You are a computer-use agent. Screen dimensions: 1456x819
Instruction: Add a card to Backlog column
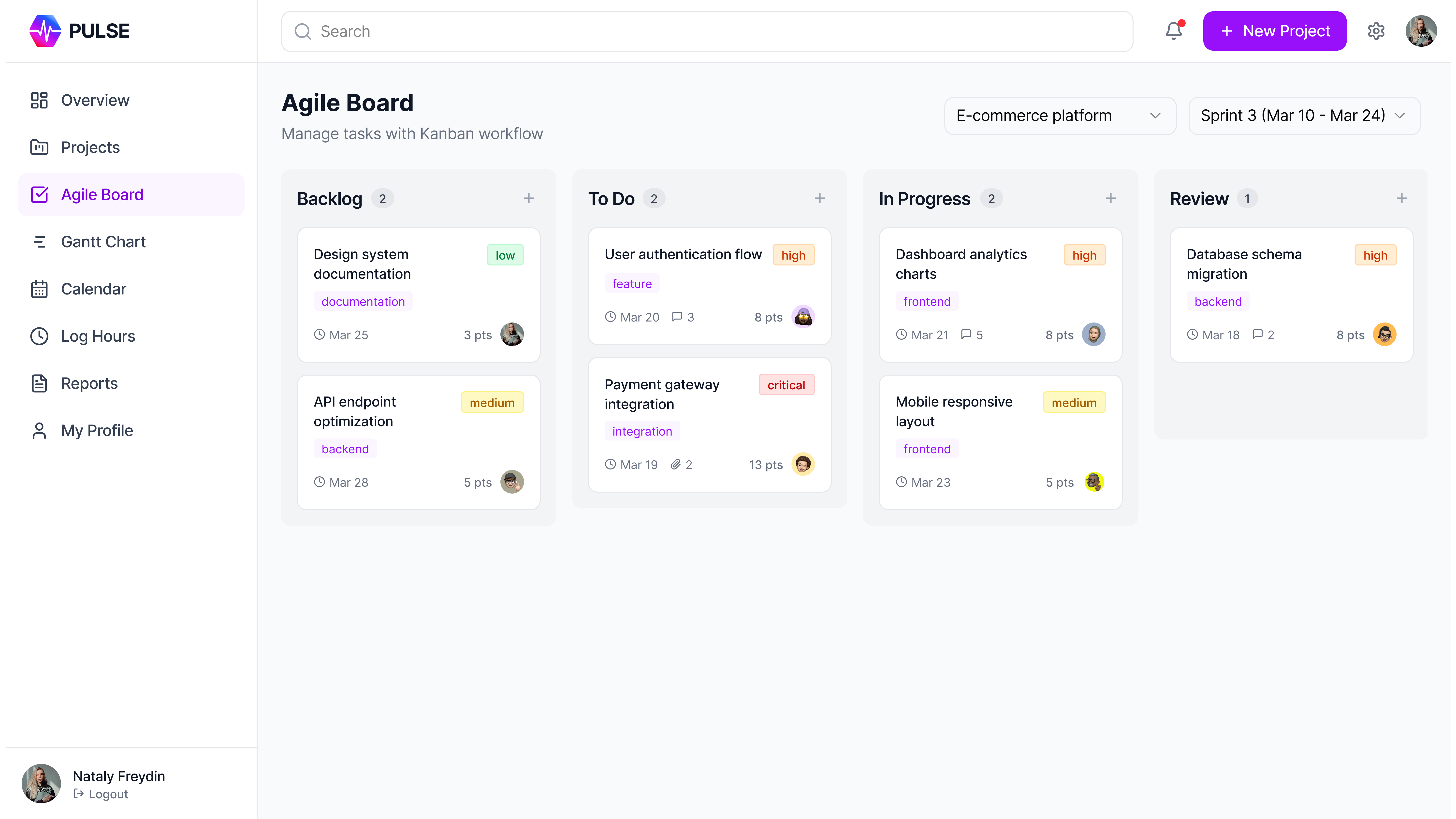[528, 198]
